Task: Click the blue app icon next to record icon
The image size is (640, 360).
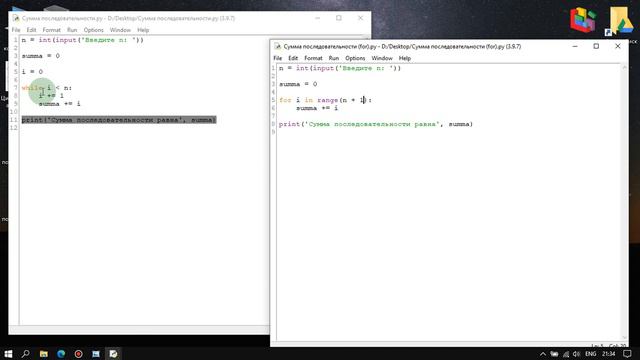Action: pos(96,353)
